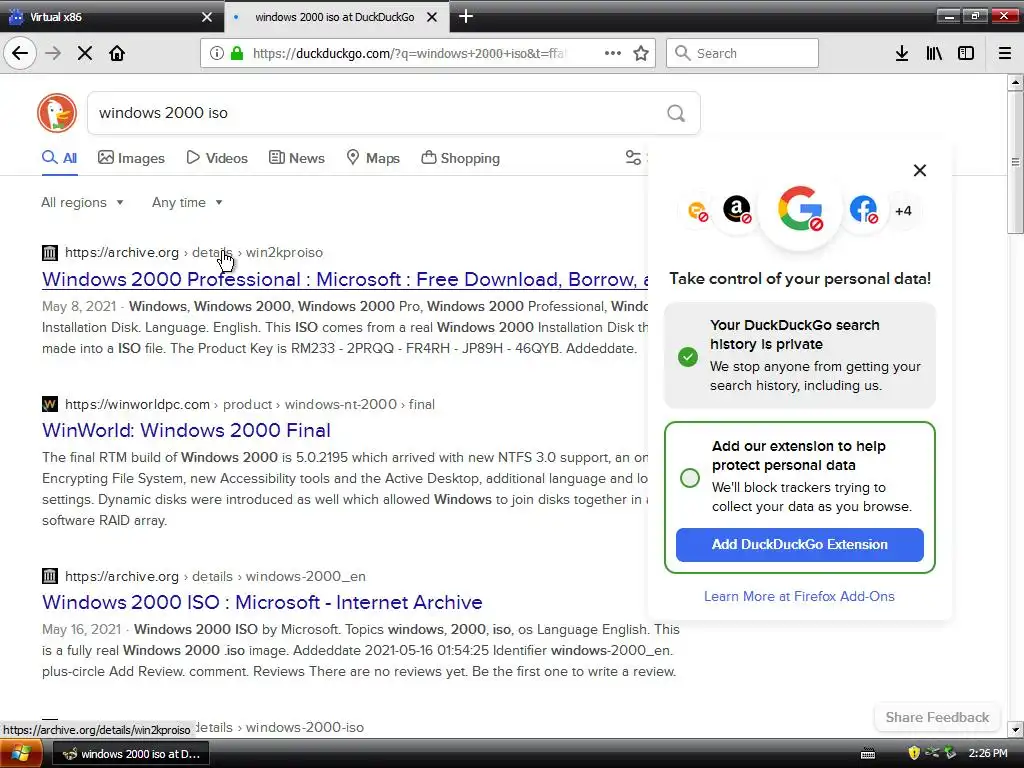Focus the Firefox Search box
The image size is (1024, 768).
(x=742, y=53)
